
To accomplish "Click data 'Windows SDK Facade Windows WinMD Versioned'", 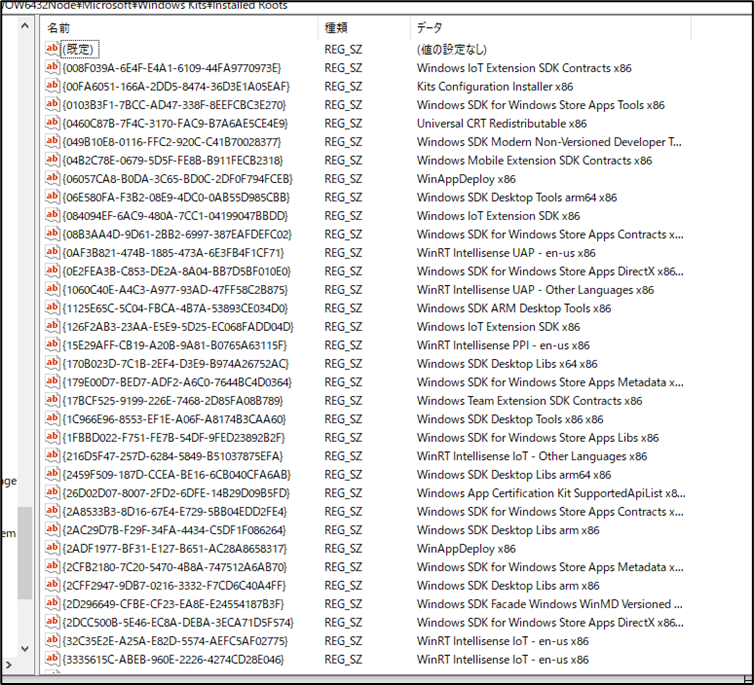I will pyautogui.click(x=543, y=604).
